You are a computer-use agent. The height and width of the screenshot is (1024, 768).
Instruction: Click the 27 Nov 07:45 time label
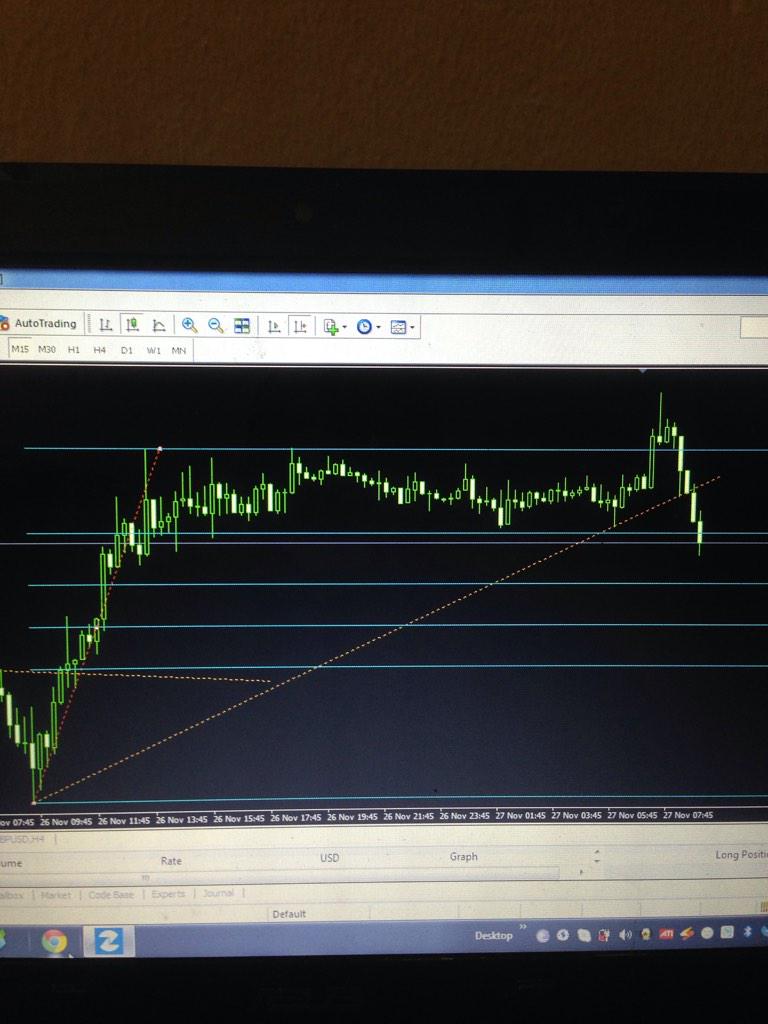[x=688, y=815]
